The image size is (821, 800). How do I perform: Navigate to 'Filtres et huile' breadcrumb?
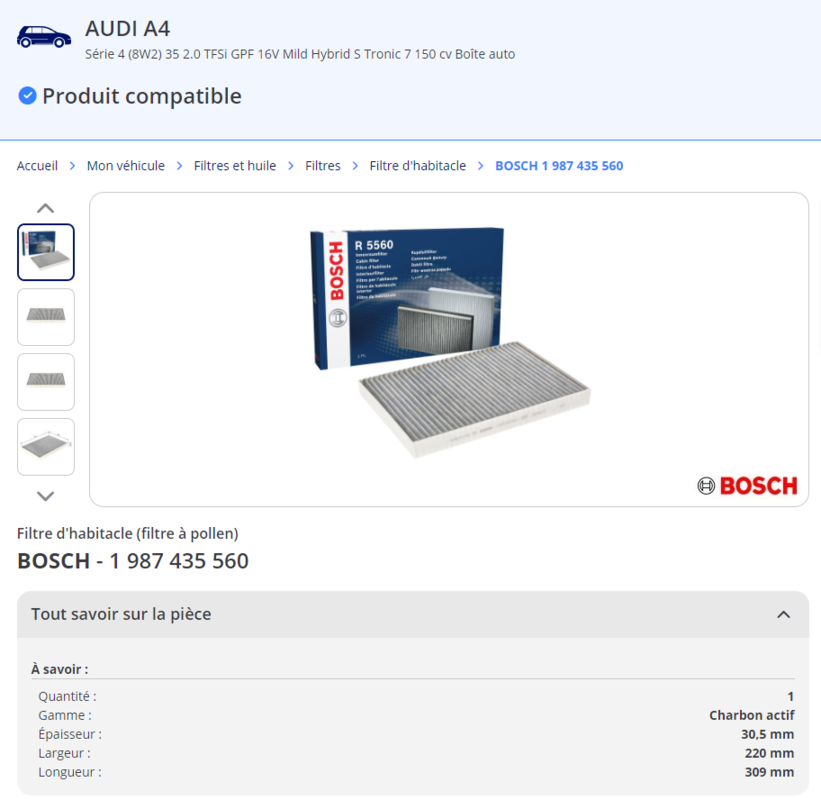coord(235,166)
